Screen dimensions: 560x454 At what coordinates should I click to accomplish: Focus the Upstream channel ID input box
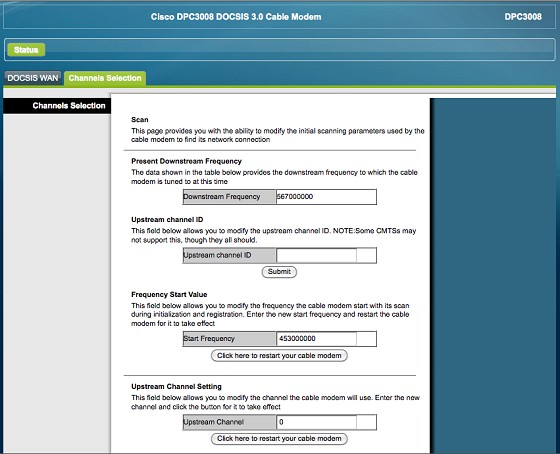click(x=316, y=255)
